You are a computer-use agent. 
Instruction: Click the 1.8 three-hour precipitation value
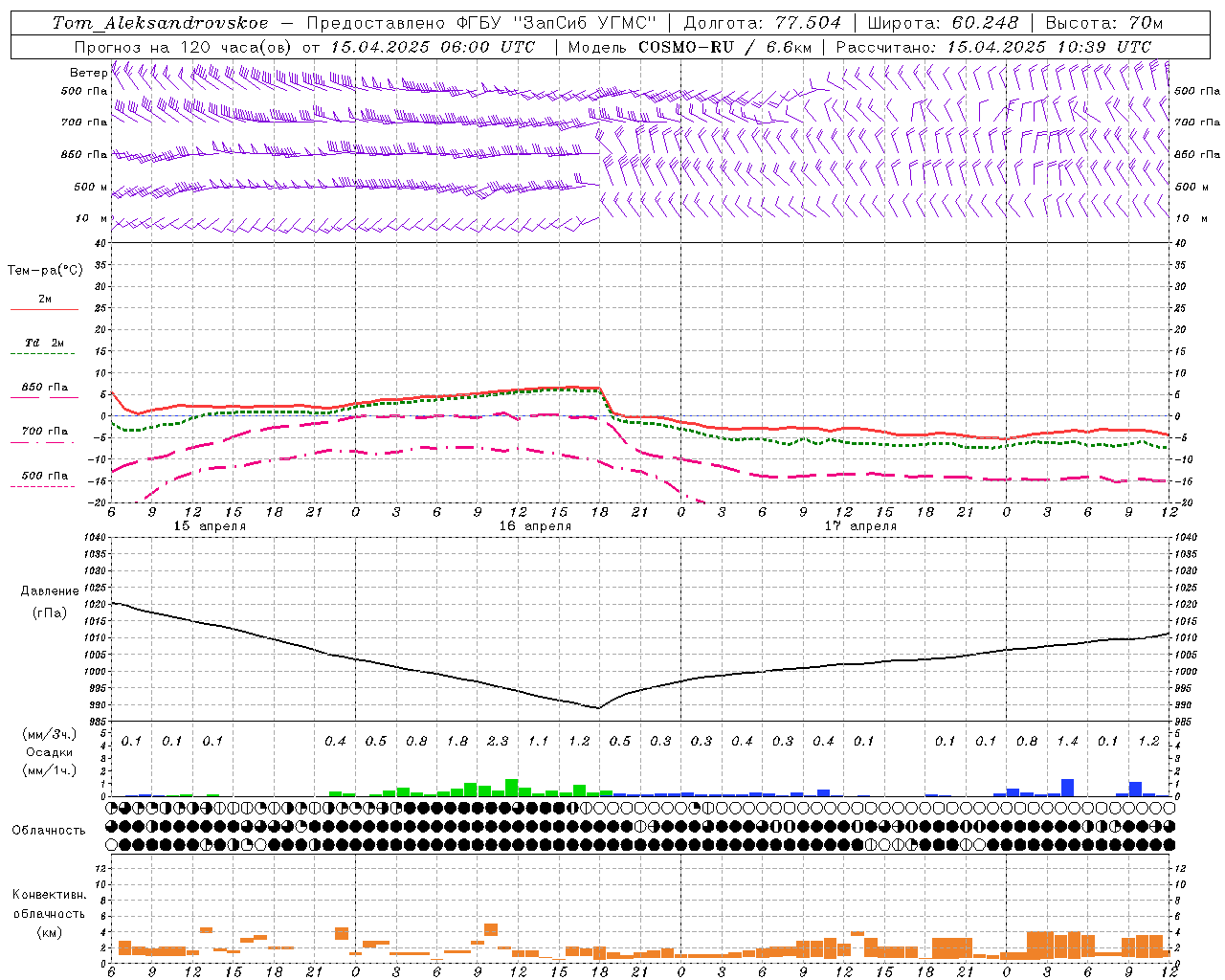click(x=457, y=742)
